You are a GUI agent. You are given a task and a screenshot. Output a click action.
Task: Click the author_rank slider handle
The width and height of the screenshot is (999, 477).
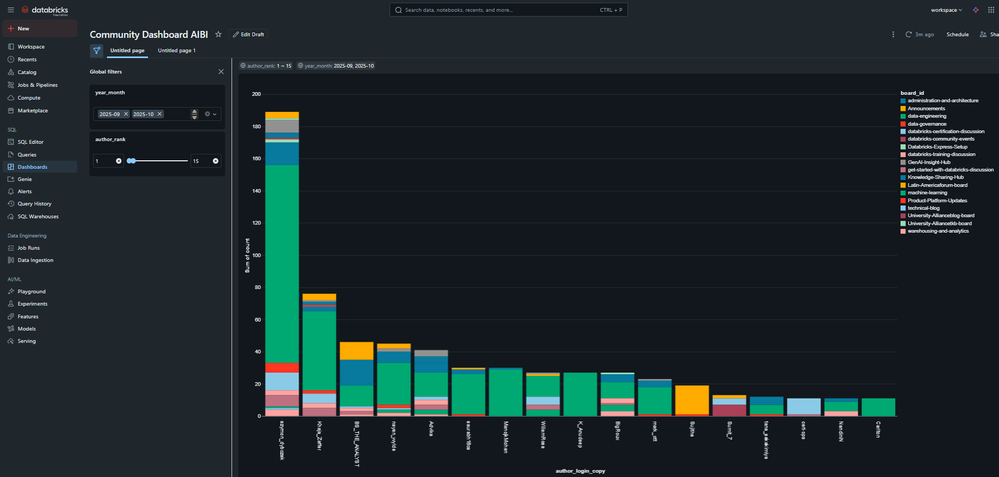point(131,160)
